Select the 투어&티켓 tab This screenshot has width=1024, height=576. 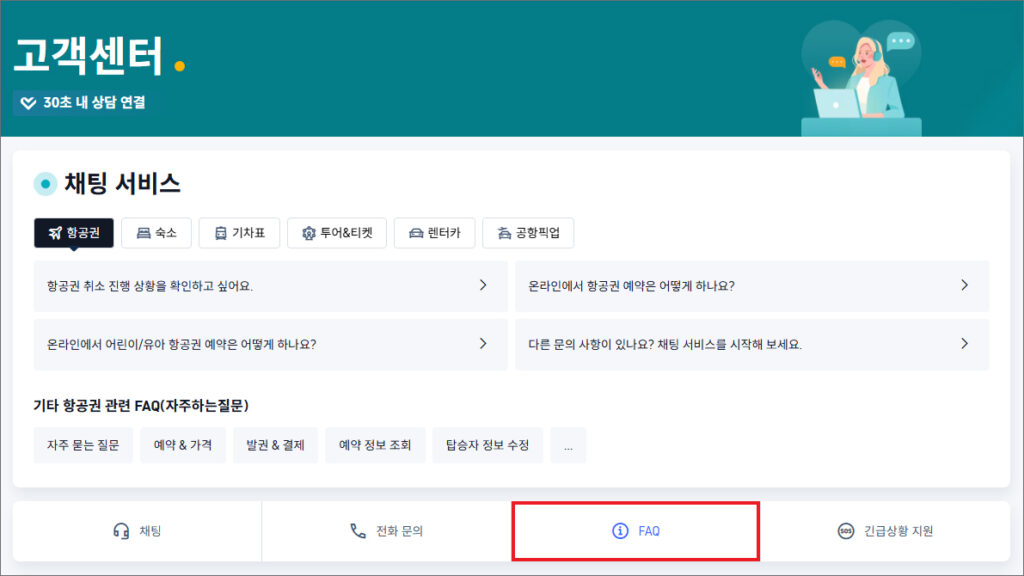pos(337,232)
